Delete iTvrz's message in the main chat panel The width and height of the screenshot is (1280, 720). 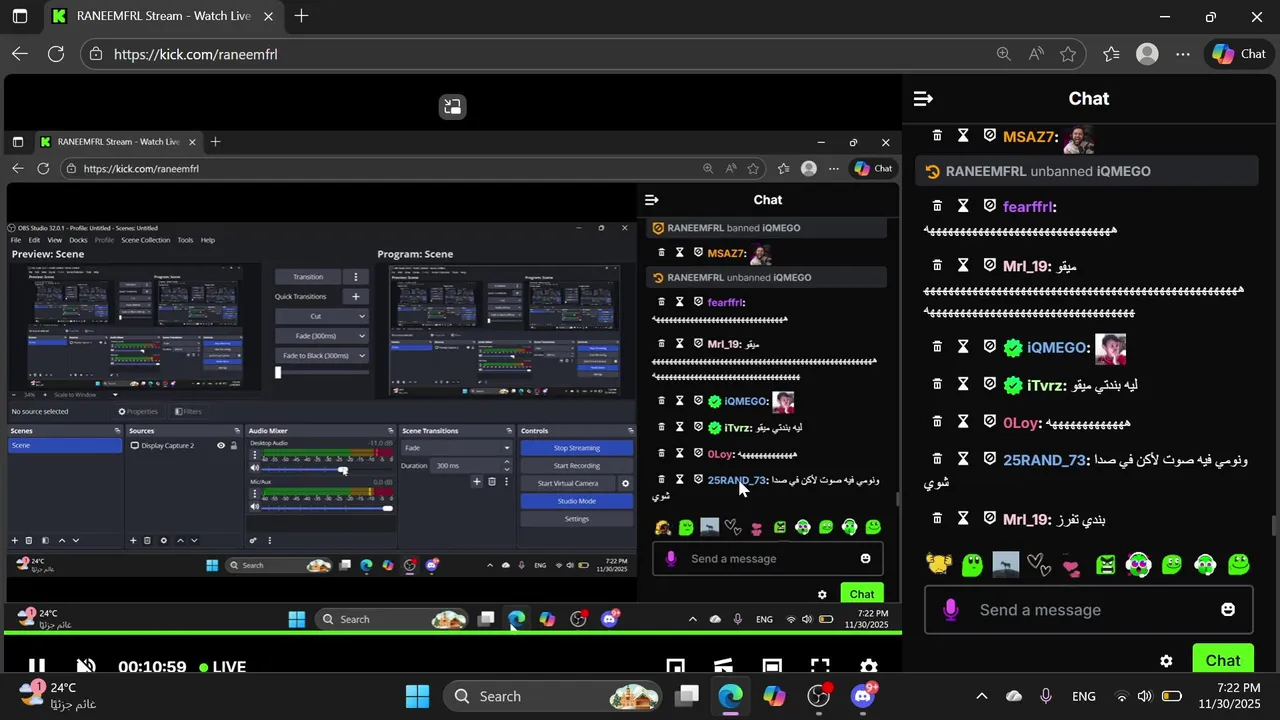pos(937,384)
